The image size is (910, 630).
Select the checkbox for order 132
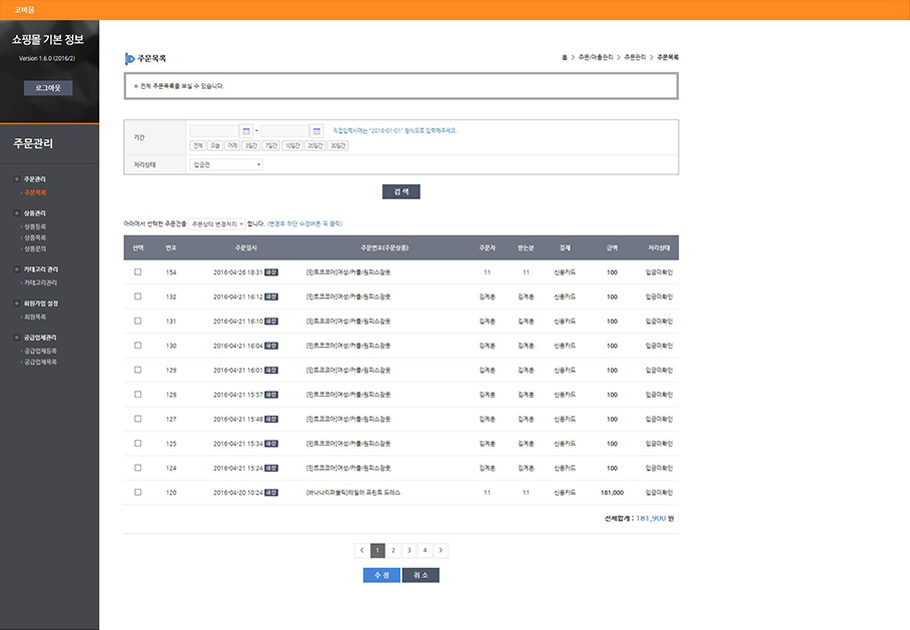(x=138, y=296)
